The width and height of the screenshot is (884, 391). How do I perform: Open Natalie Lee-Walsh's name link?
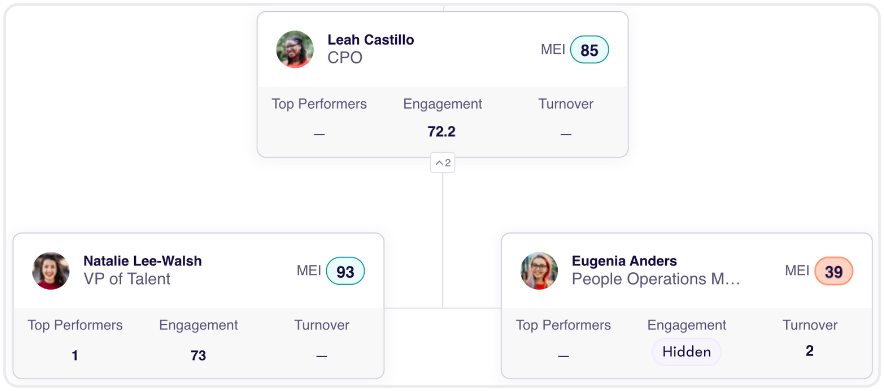[x=143, y=261]
